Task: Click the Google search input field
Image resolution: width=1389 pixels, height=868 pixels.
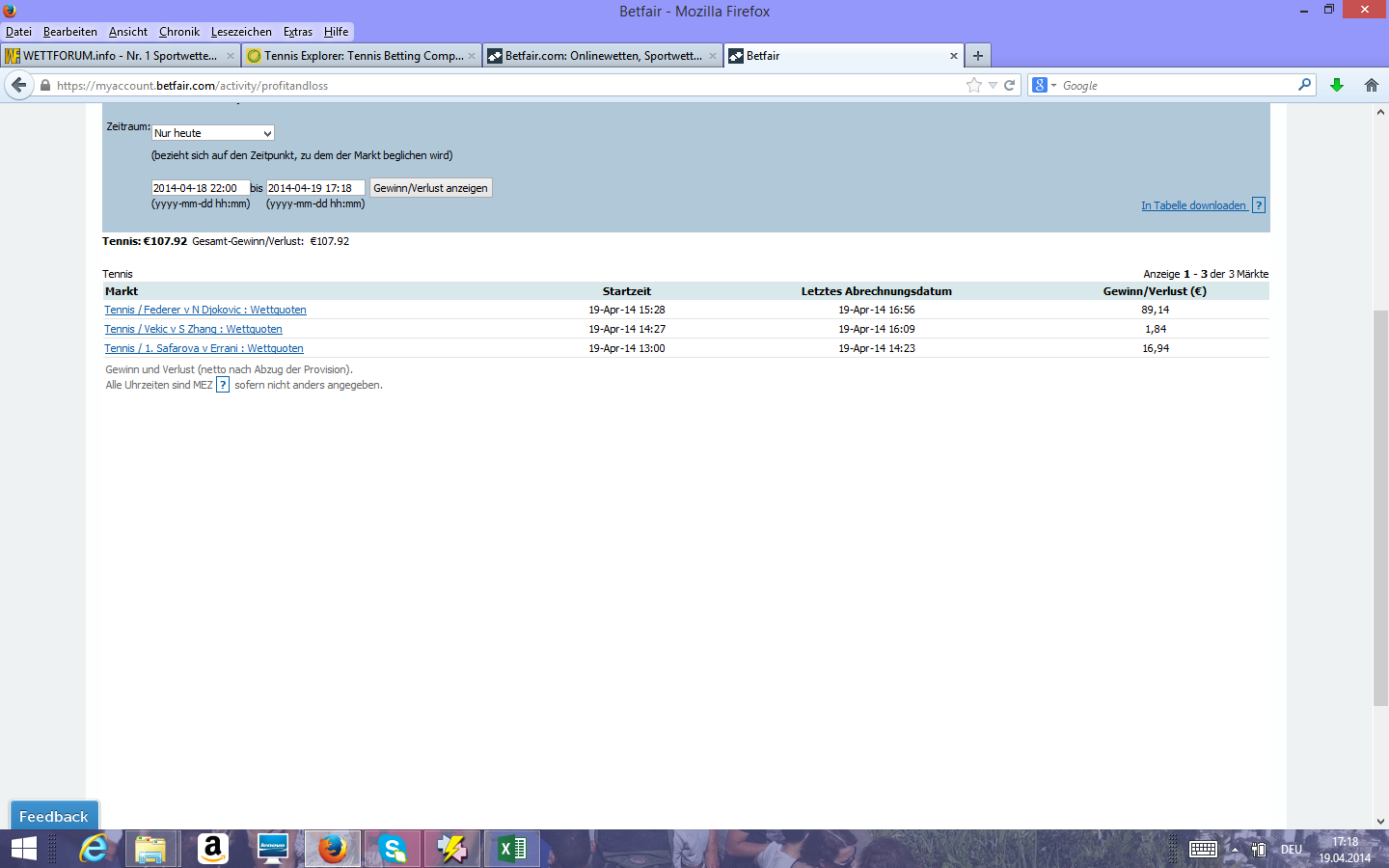Action: tap(1177, 86)
